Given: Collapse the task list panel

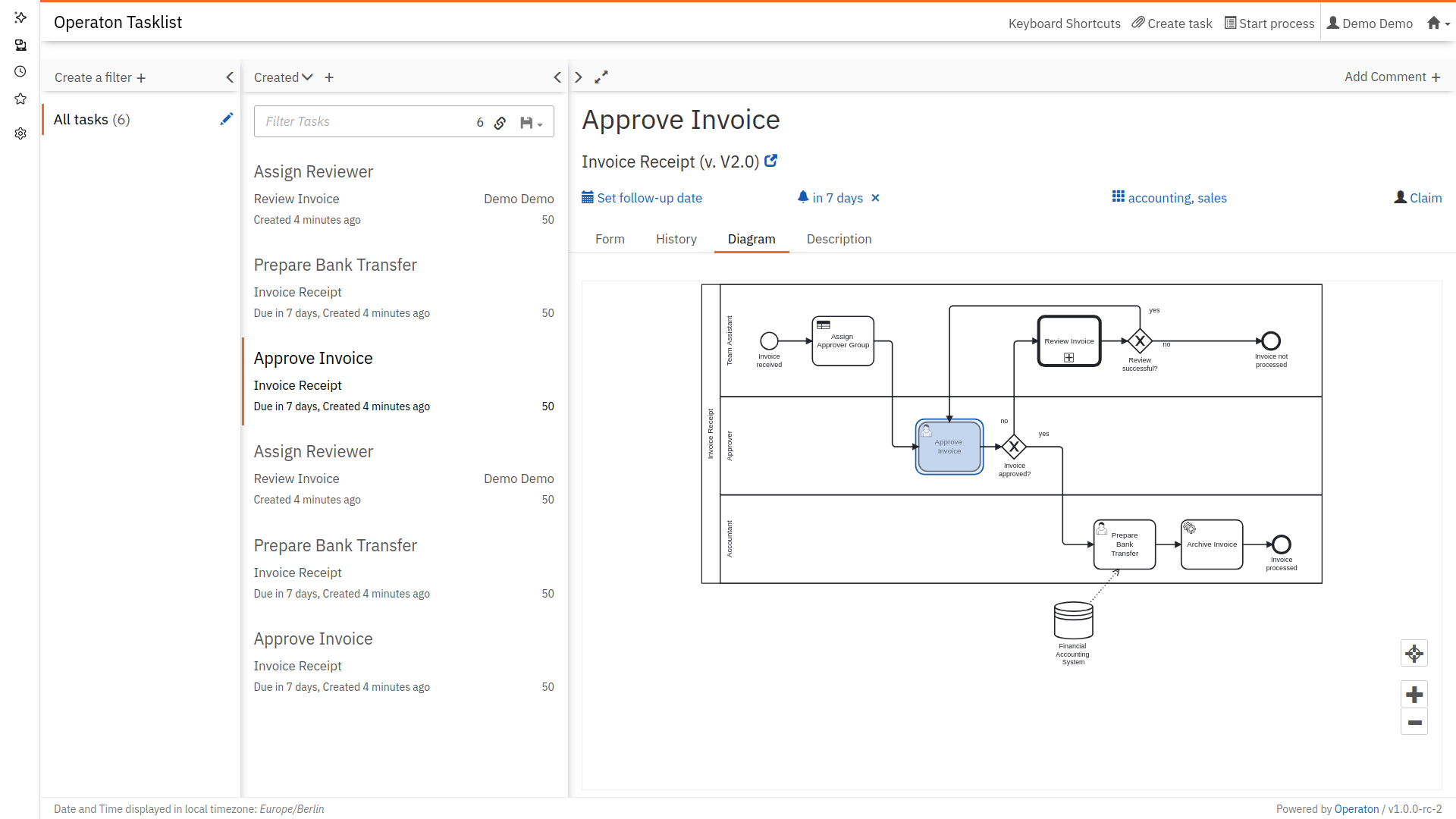Looking at the screenshot, I should [x=557, y=77].
